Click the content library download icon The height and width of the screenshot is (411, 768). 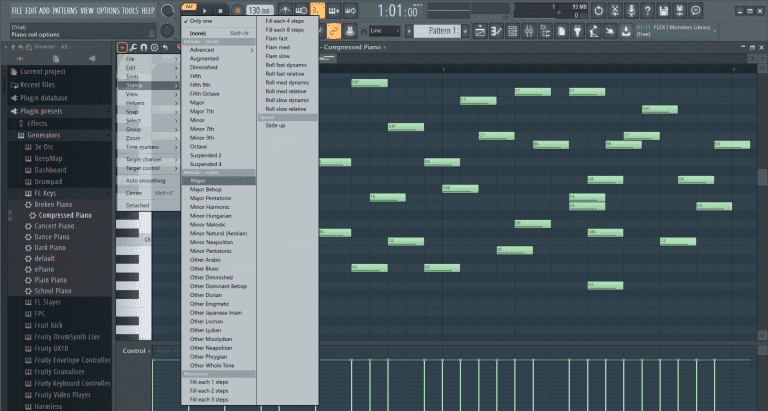[626, 31]
